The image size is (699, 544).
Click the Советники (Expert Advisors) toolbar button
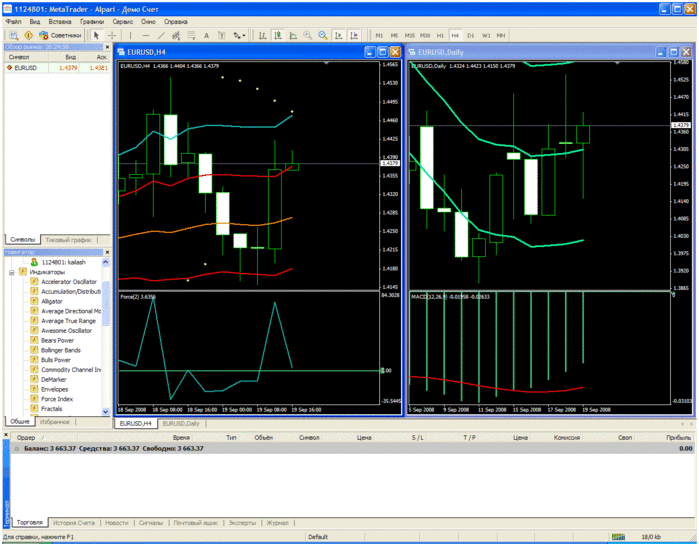[60, 35]
